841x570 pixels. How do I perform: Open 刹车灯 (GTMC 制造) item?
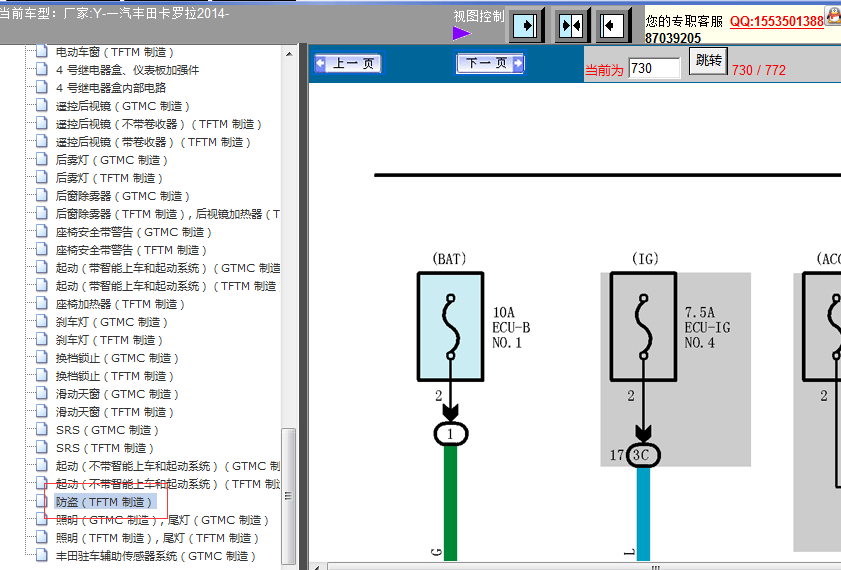tap(112, 322)
